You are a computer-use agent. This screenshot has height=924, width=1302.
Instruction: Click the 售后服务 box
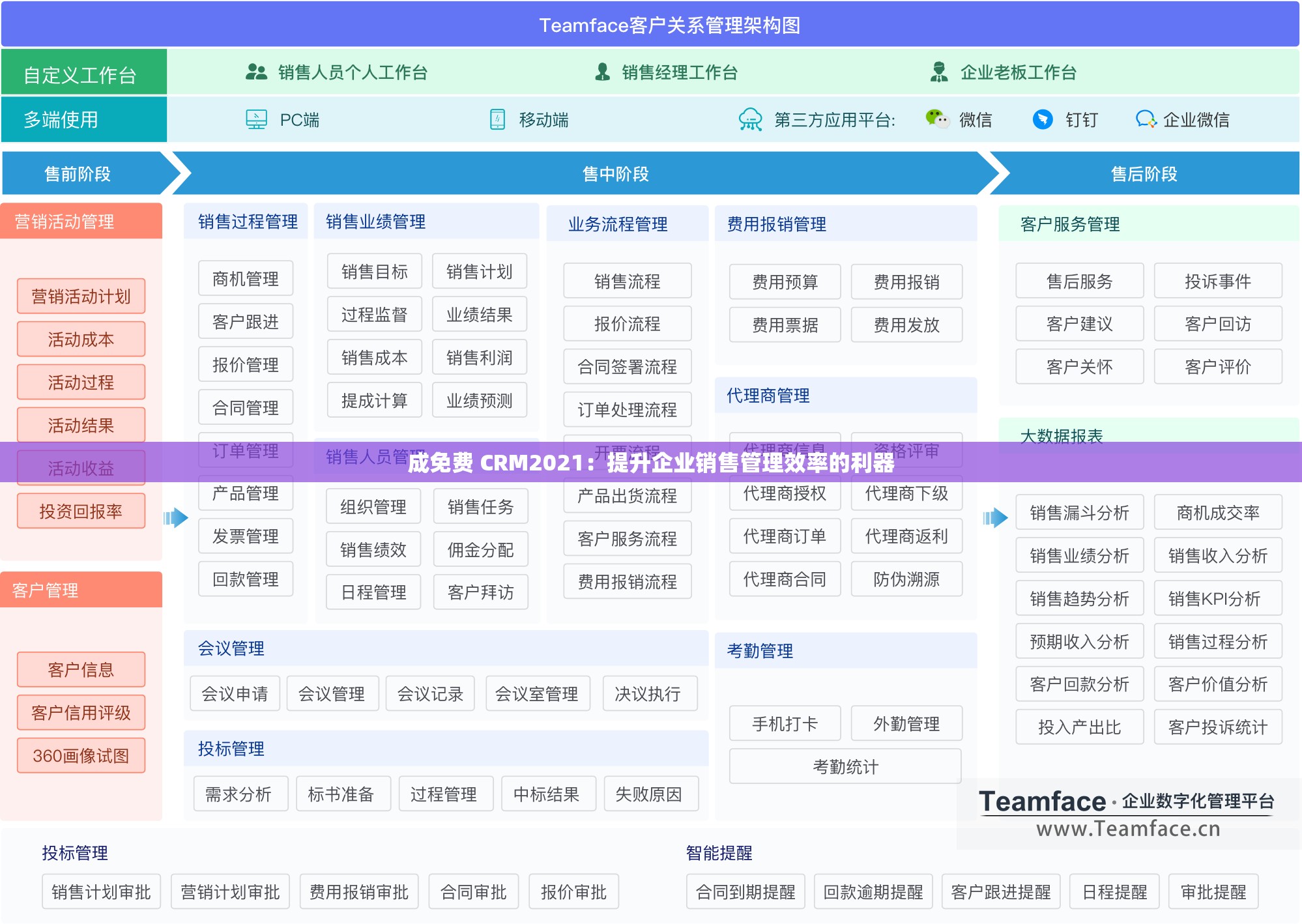(1080, 281)
